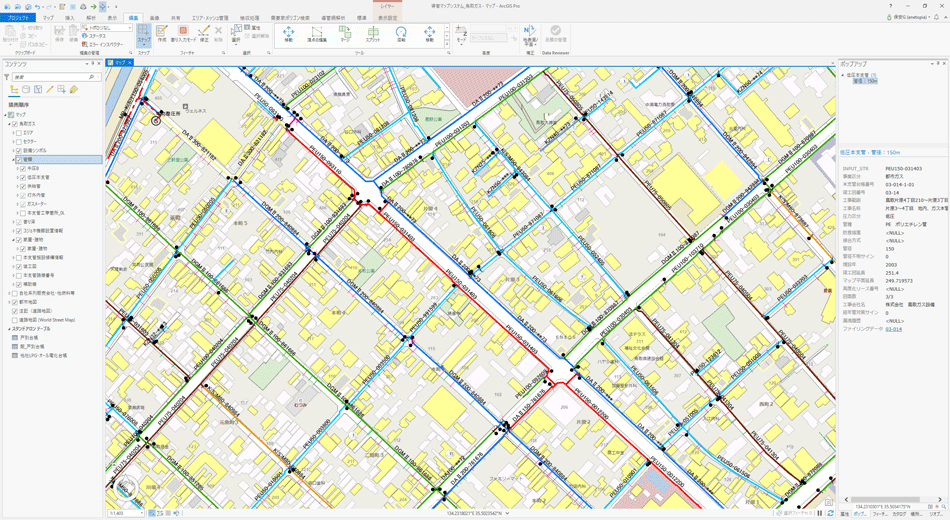This screenshot has height=520, width=950.
Task: Toggle the 低圧本支管 layer checkbox
Action: [23, 177]
